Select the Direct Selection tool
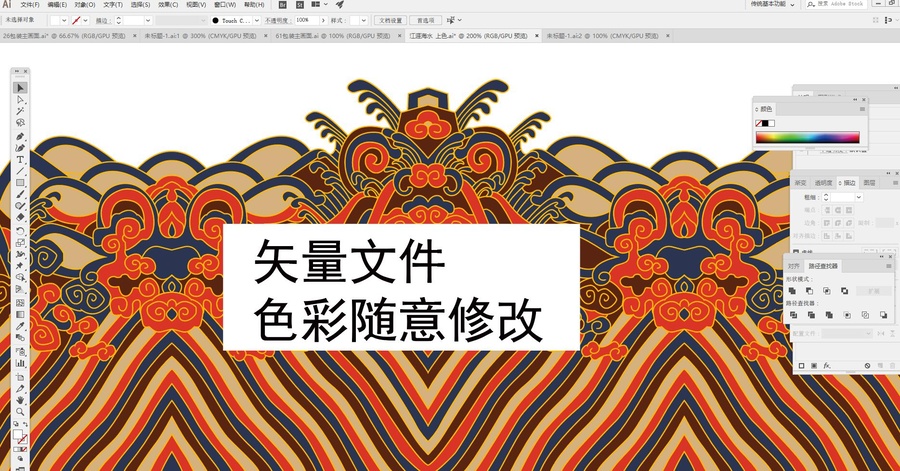 tap(20, 100)
